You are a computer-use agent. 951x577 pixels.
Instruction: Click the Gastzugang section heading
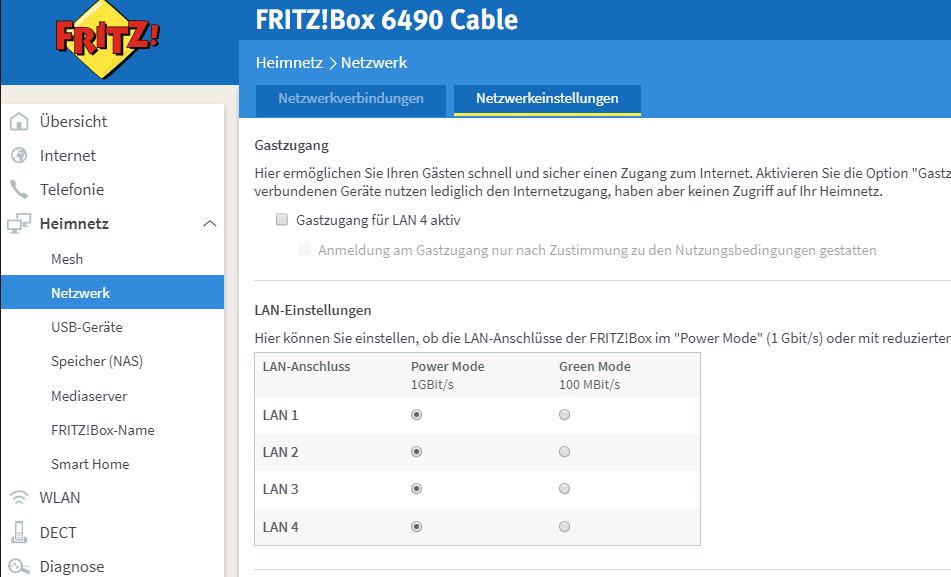[x=292, y=146]
